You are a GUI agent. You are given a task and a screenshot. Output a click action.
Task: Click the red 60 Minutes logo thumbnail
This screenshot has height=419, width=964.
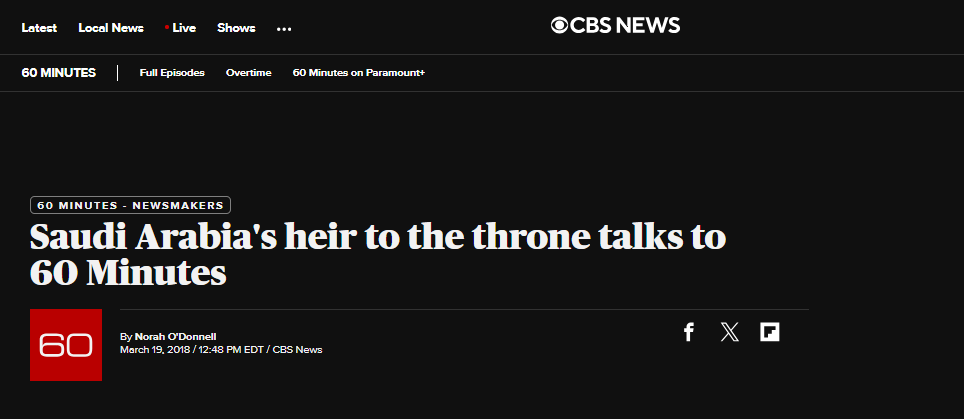tap(66, 345)
